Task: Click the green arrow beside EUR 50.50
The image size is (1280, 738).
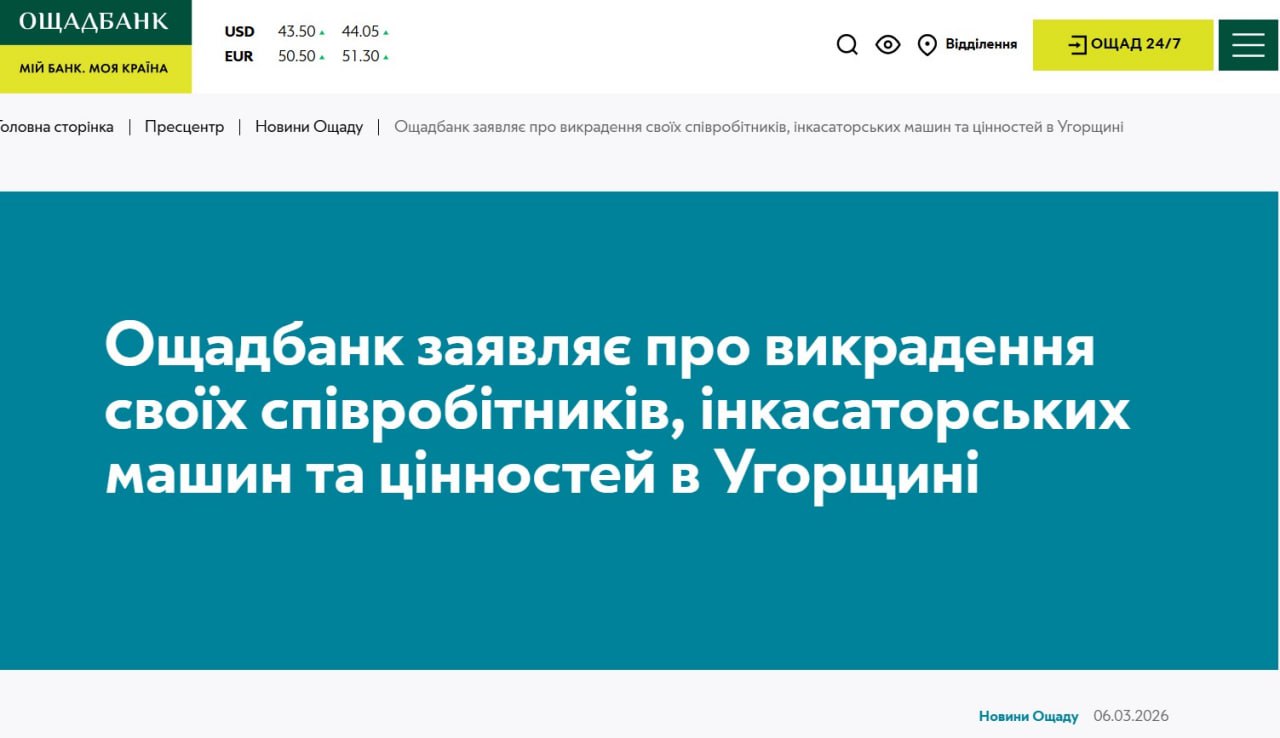Action: click(322, 57)
